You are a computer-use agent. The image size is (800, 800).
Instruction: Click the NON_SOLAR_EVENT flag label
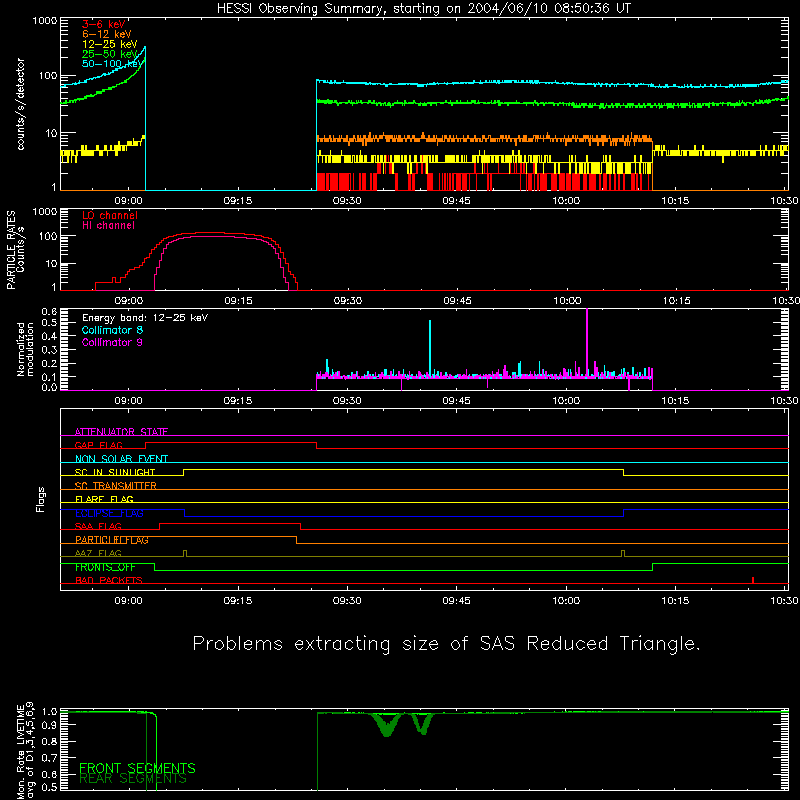pyautogui.click(x=121, y=459)
